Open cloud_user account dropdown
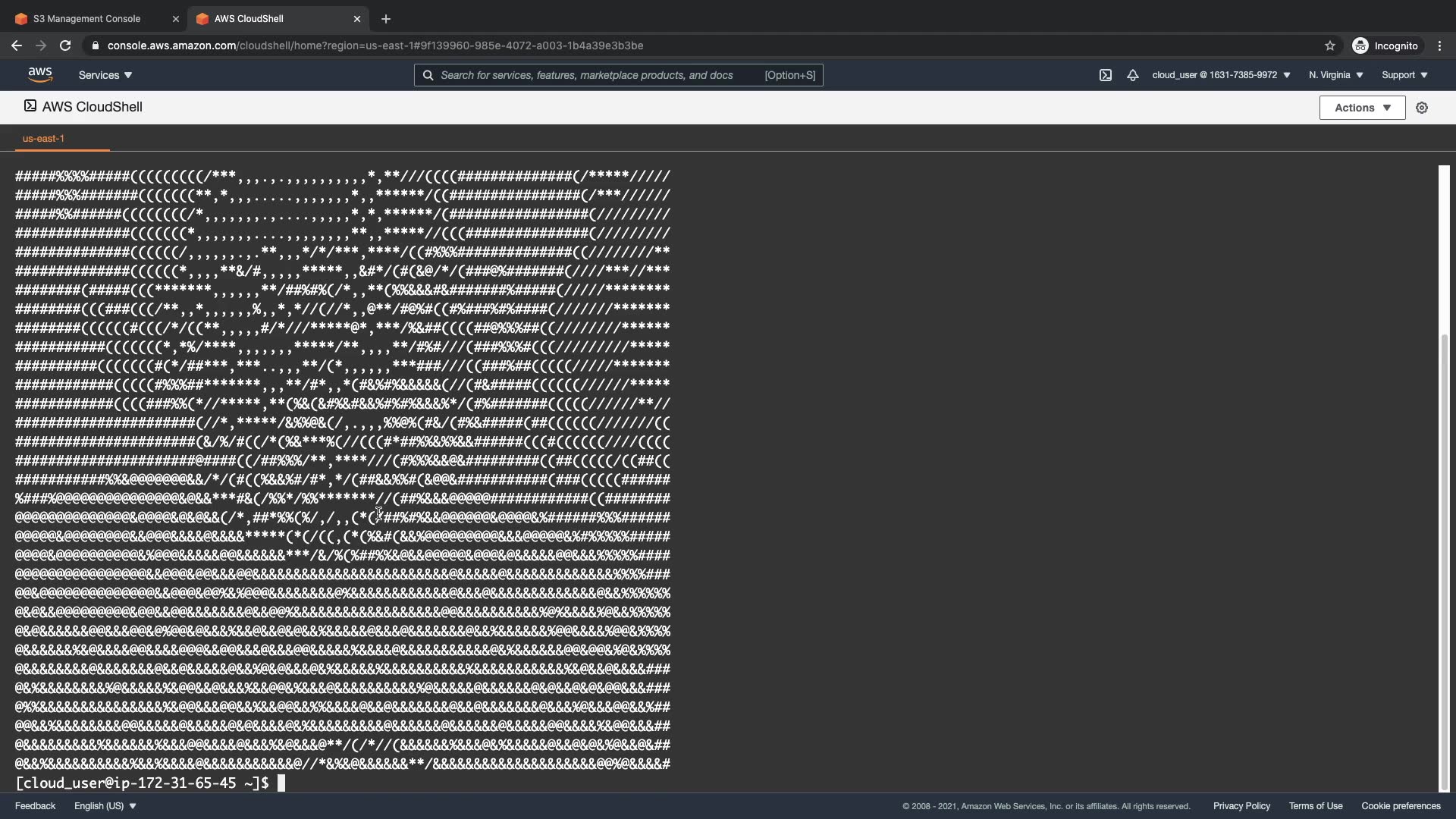Image resolution: width=1456 pixels, height=819 pixels. pyautogui.click(x=1221, y=75)
